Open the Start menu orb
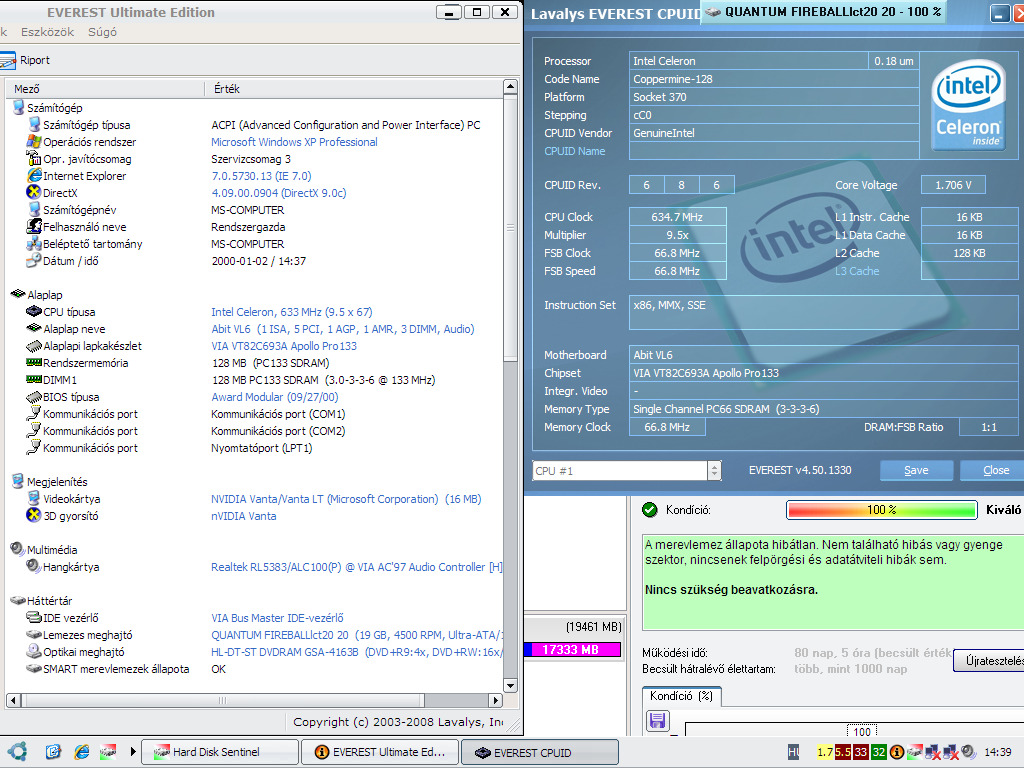This screenshot has height=768, width=1024. pos(18,752)
